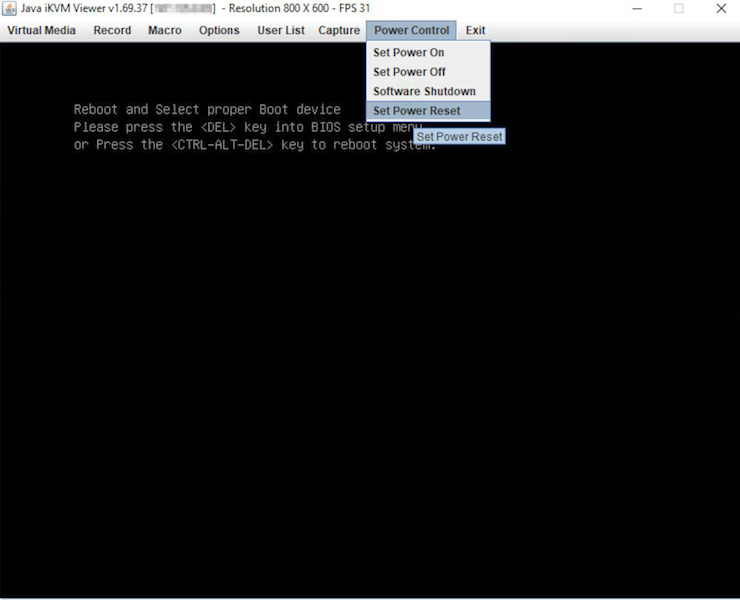Close the iKVM Viewer window
Image resolution: width=740 pixels, height=600 pixels.
pos(721,8)
